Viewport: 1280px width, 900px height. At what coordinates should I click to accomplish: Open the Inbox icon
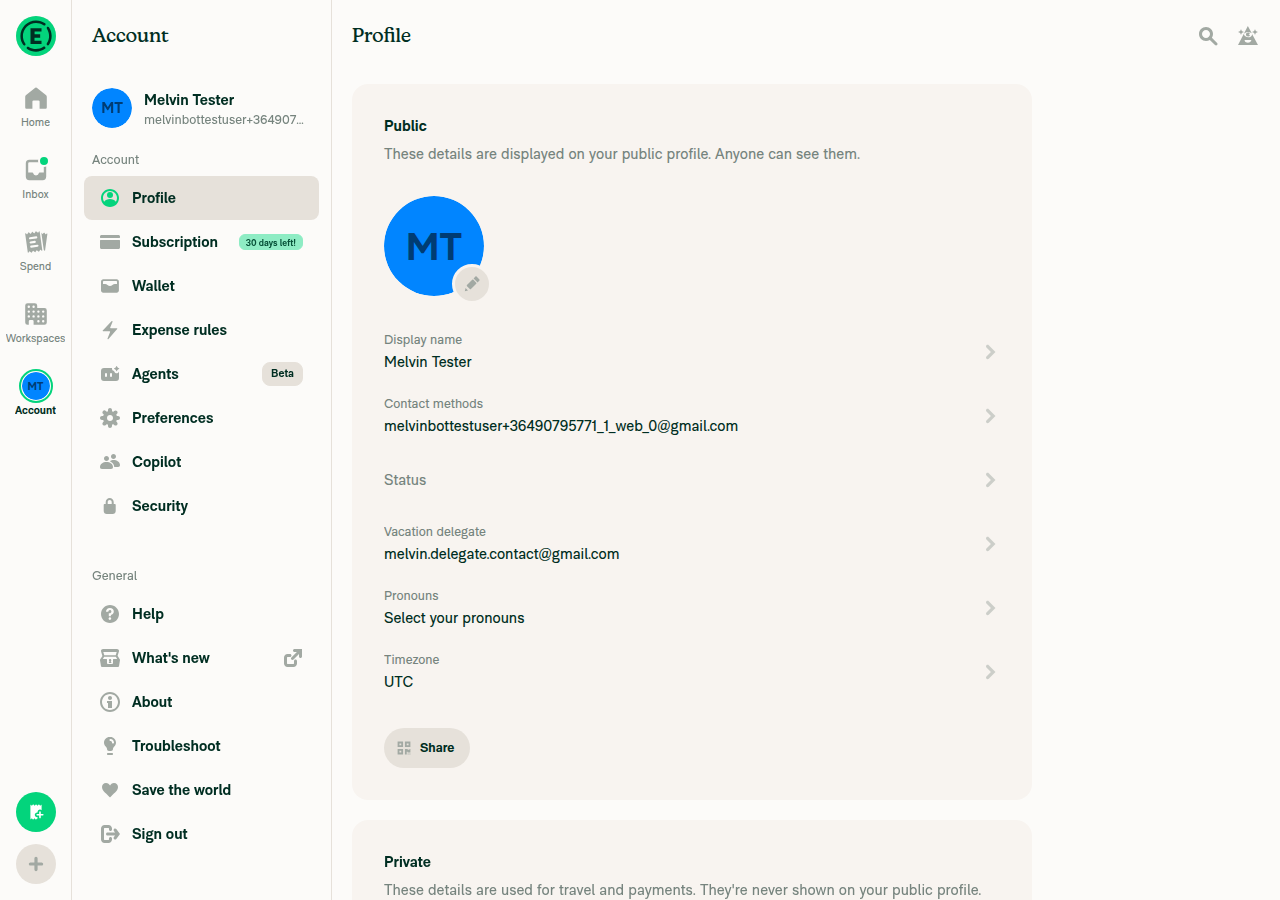[35, 179]
